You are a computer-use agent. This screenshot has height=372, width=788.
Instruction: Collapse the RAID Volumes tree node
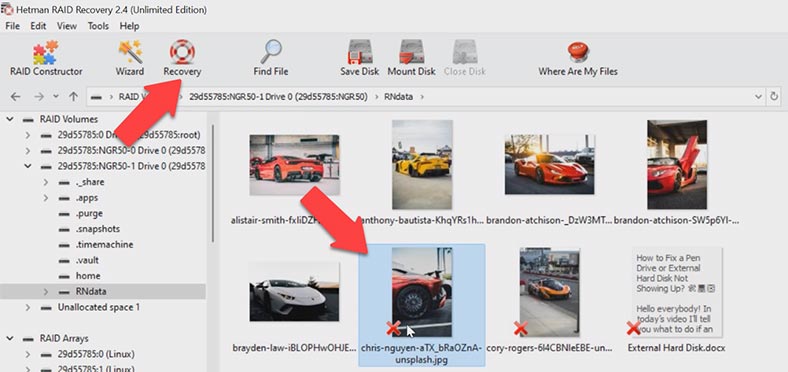(x=10, y=120)
